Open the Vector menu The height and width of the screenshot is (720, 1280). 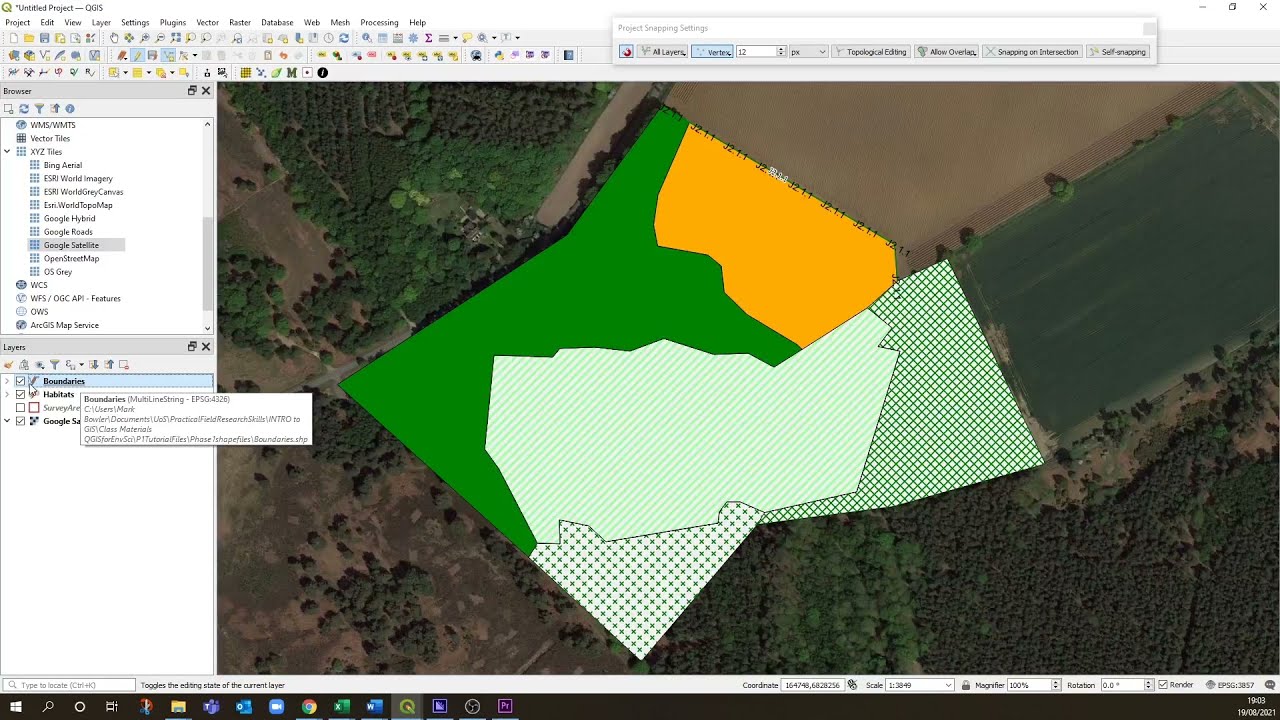tap(207, 22)
